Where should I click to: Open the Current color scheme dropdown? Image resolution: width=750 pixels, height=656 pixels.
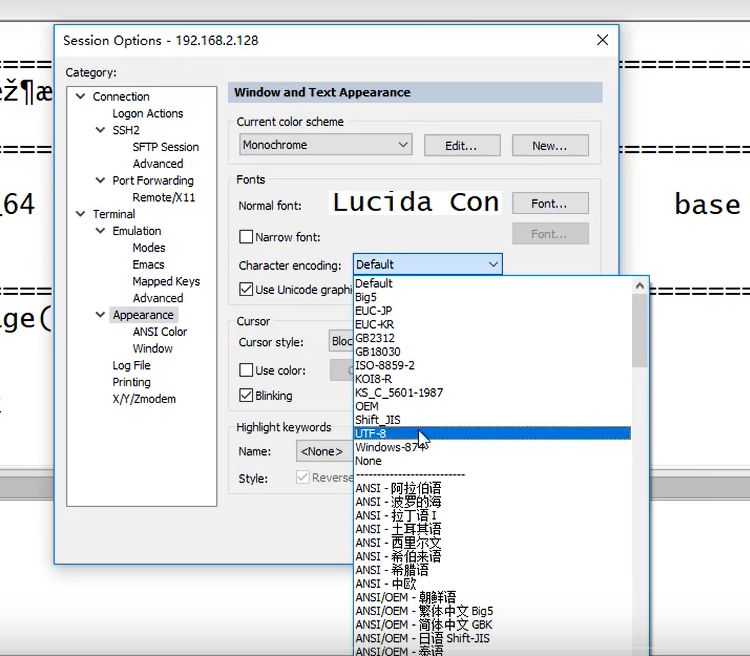coord(325,145)
